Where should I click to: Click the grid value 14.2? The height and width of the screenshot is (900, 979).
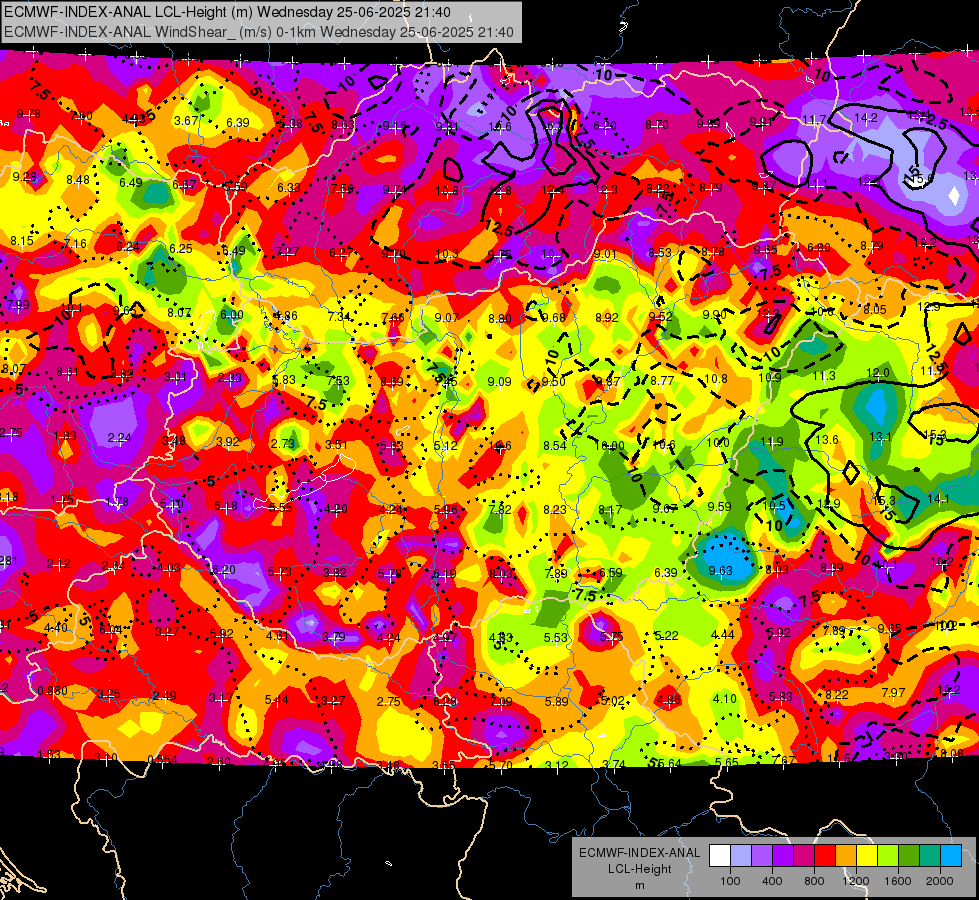(865, 117)
